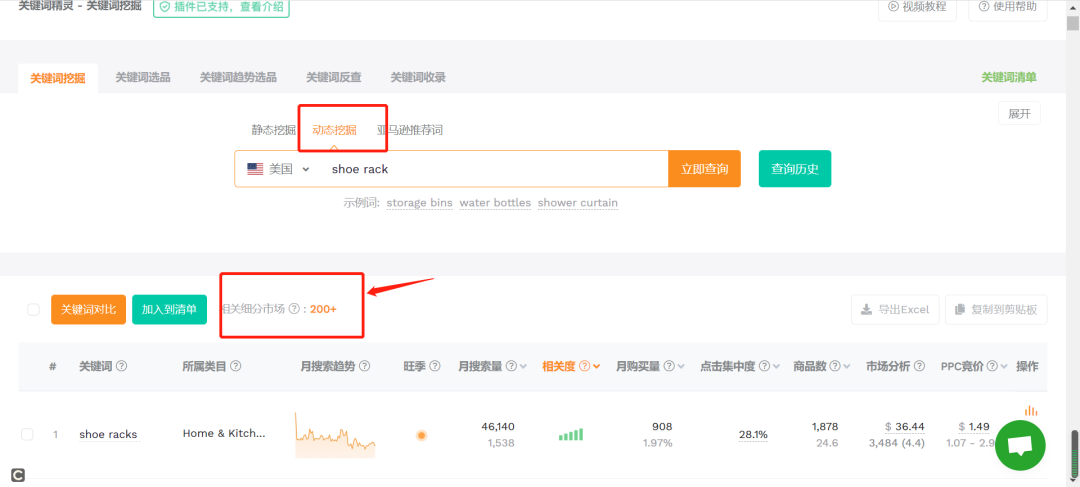Screen dimensions: 1080x487
Task: Switch to the 关键词挖掘 tab
Action: (x=58, y=78)
